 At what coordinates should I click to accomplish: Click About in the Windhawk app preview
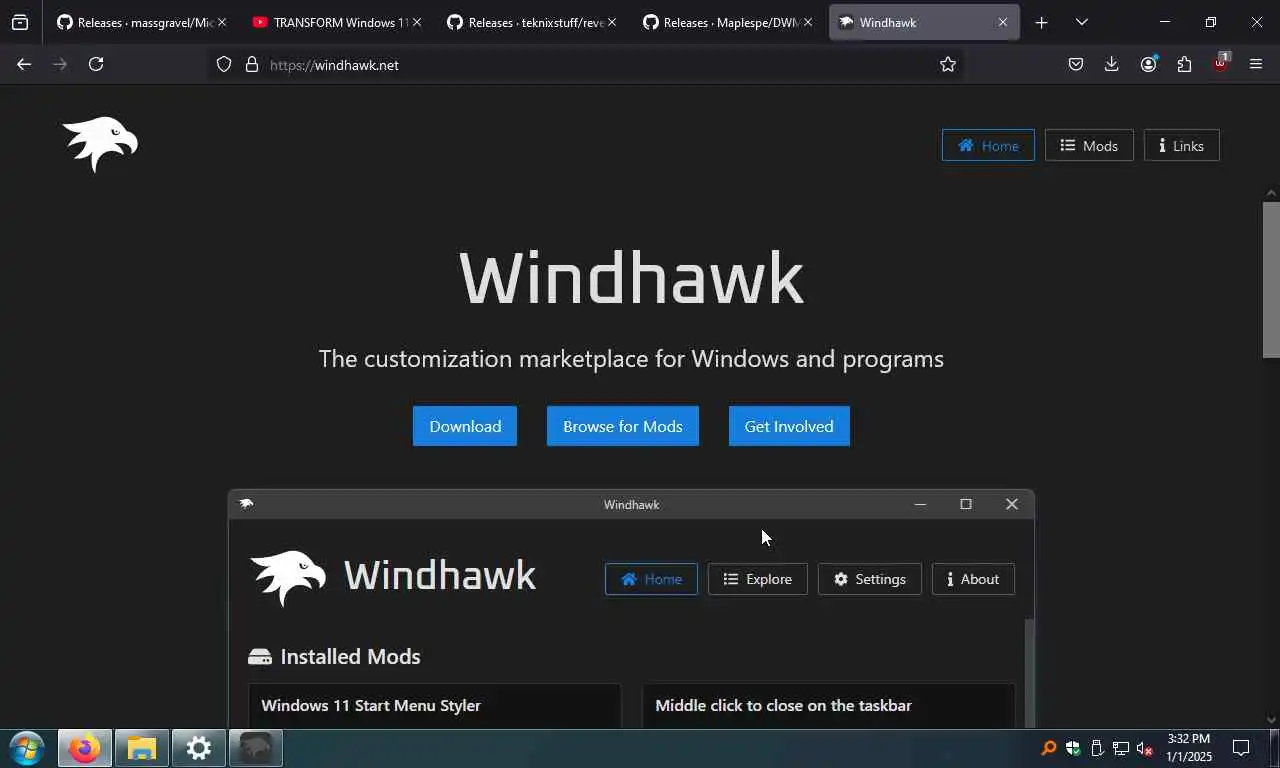pyautogui.click(x=973, y=579)
